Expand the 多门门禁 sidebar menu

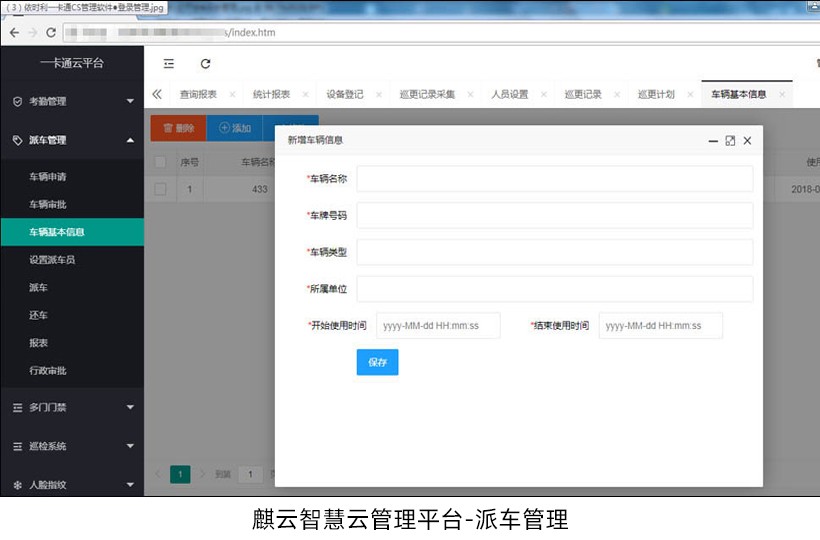tap(72, 407)
